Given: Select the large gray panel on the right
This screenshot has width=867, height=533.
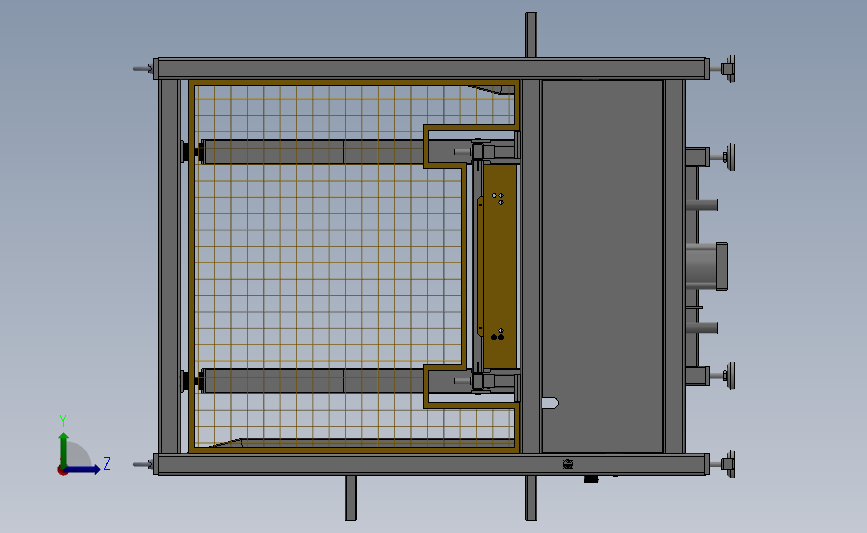Looking at the screenshot, I should tap(602, 266).
